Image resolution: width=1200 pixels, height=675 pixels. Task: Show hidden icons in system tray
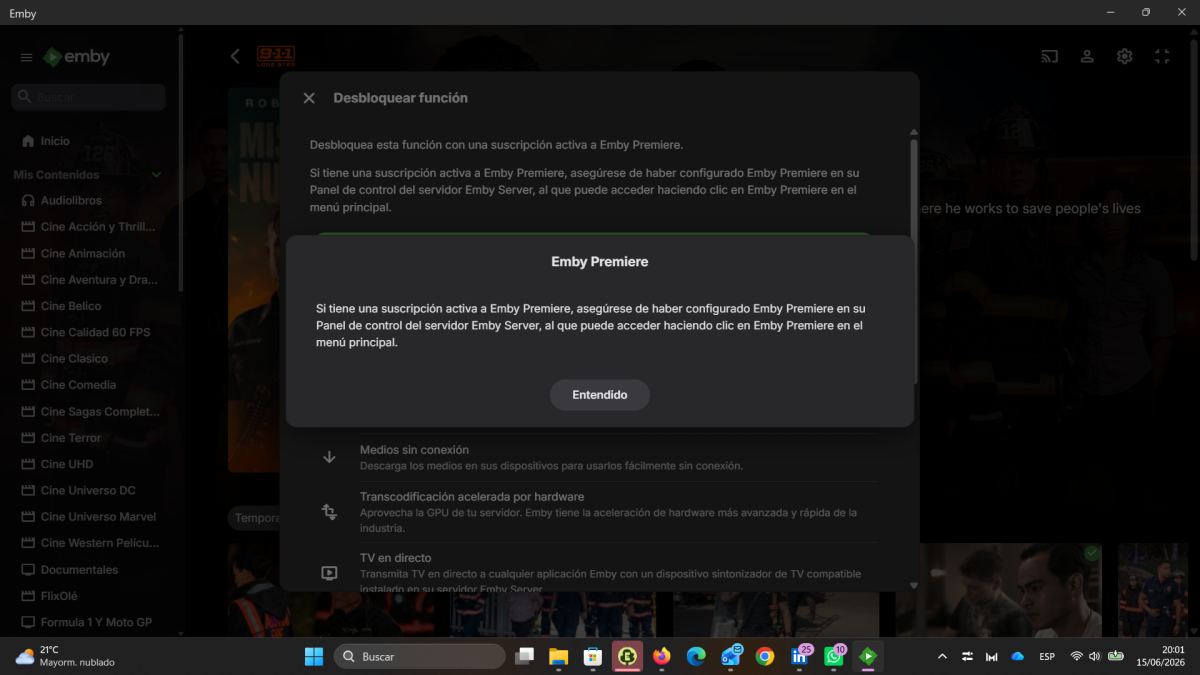942,657
